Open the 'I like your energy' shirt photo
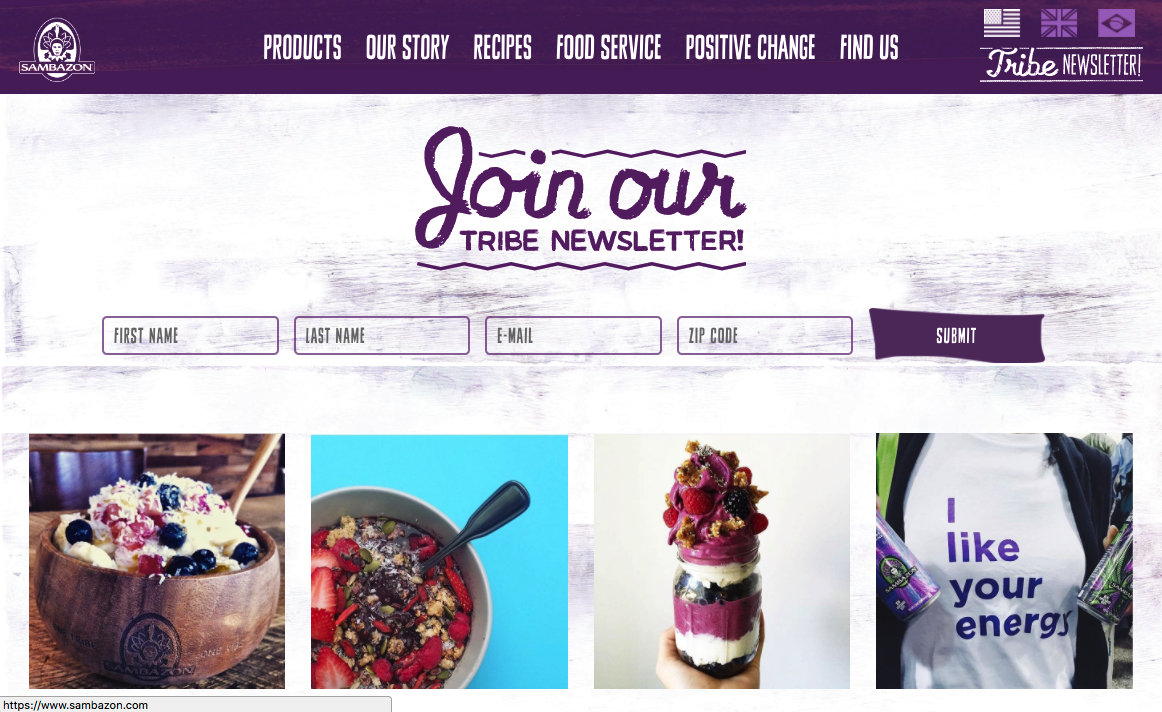 tap(1004, 561)
